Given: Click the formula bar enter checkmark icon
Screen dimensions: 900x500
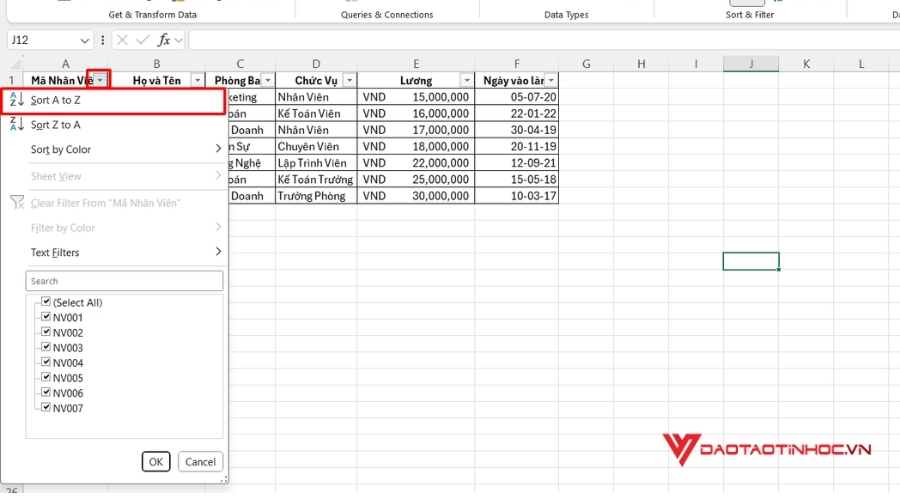Looking at the screenshot, I should (144, 40).
